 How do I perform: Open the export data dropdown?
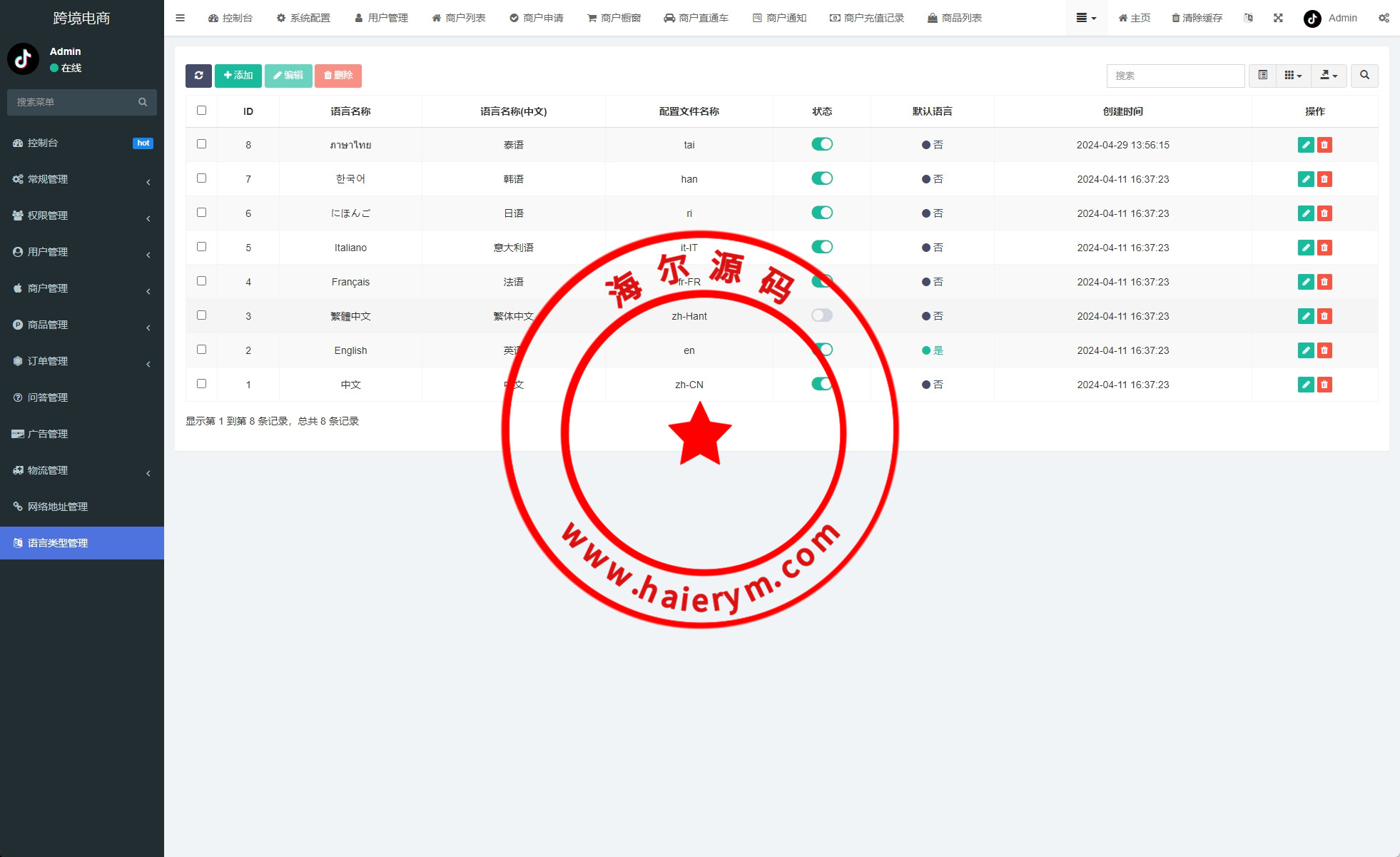[x=1328, y=76]
